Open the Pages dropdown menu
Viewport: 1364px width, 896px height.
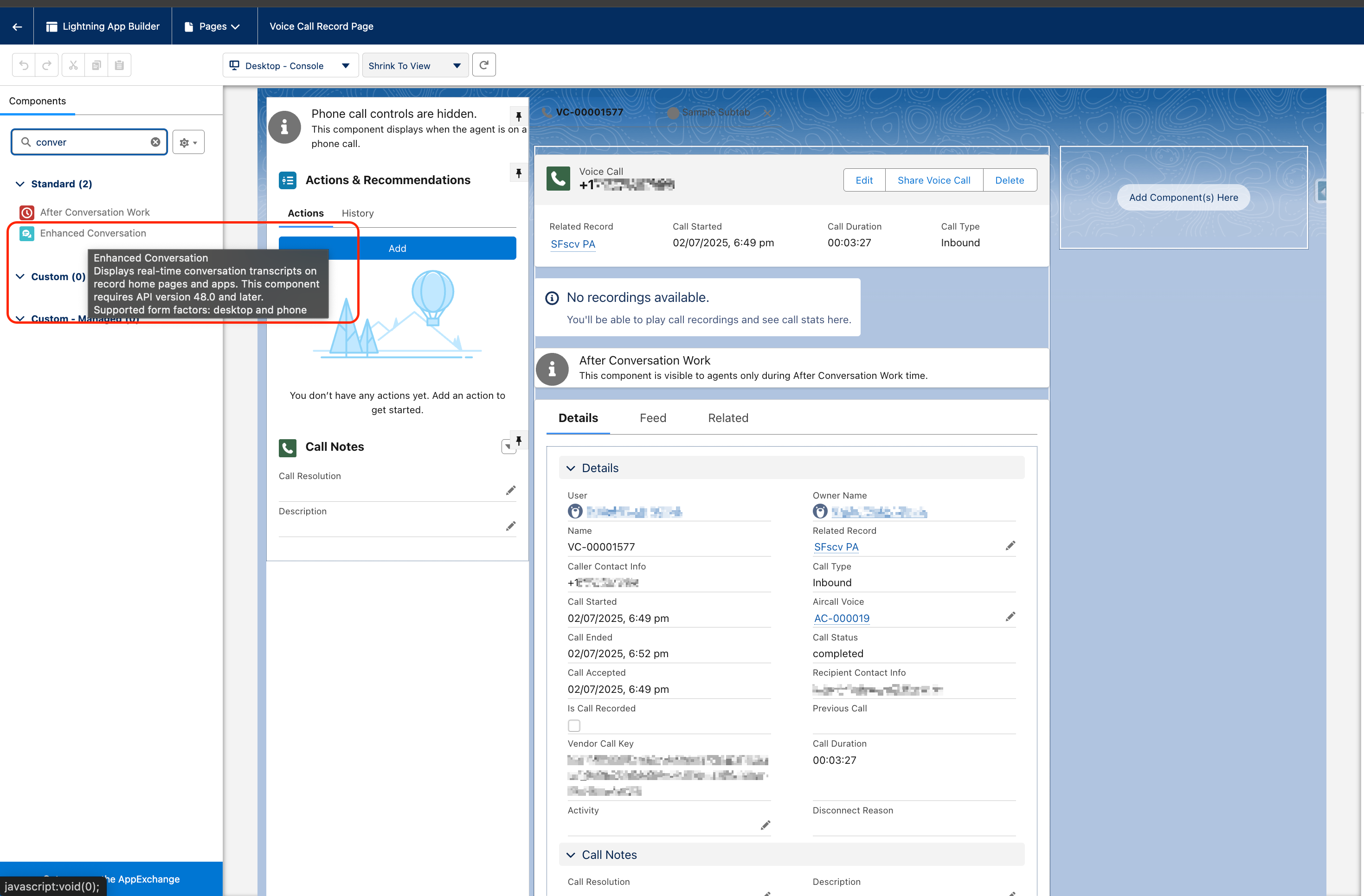pyautogui.click(x=212, y=26)
